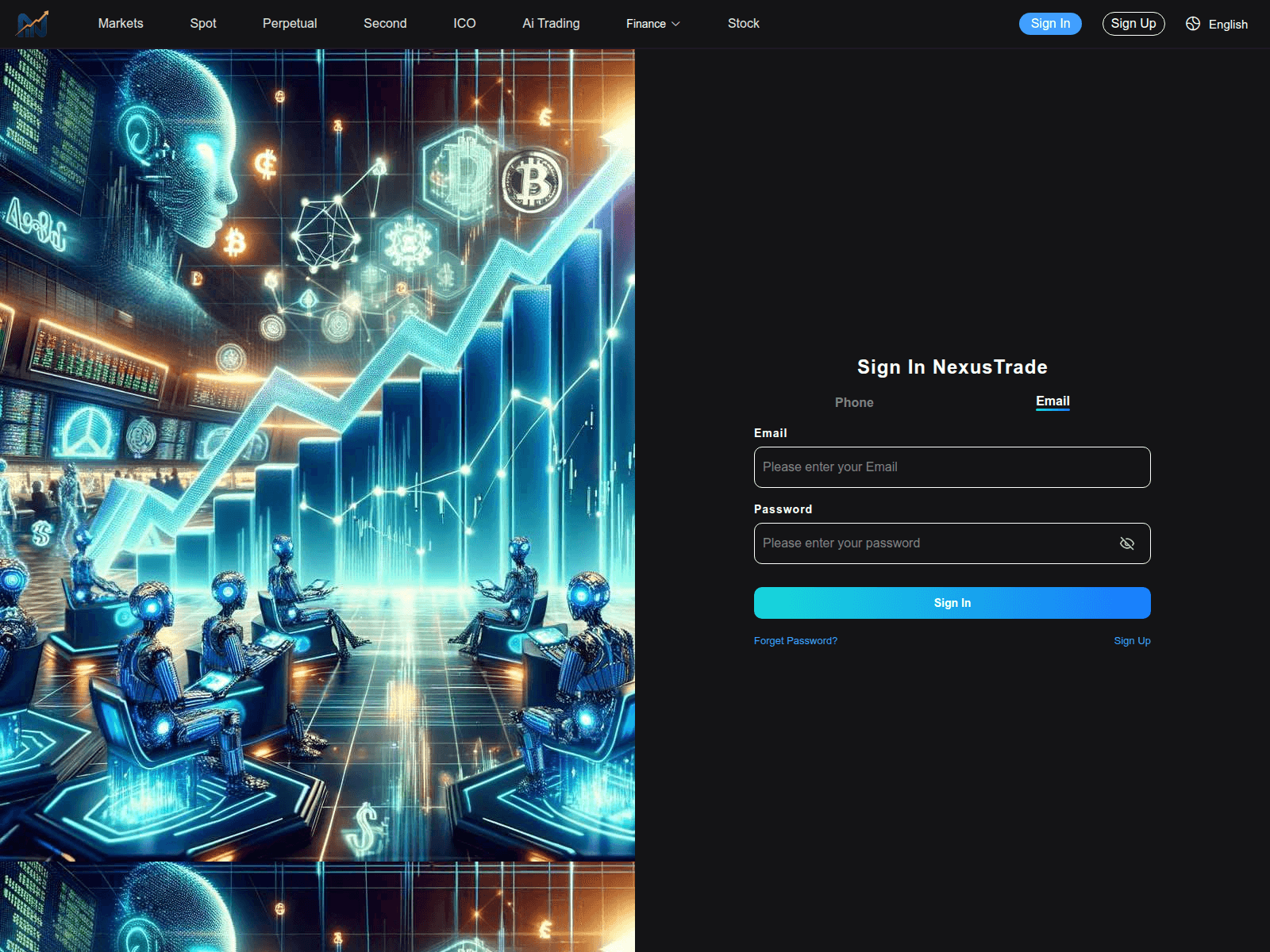
Task: Click the globe language icon
Action: [1193, 24]
